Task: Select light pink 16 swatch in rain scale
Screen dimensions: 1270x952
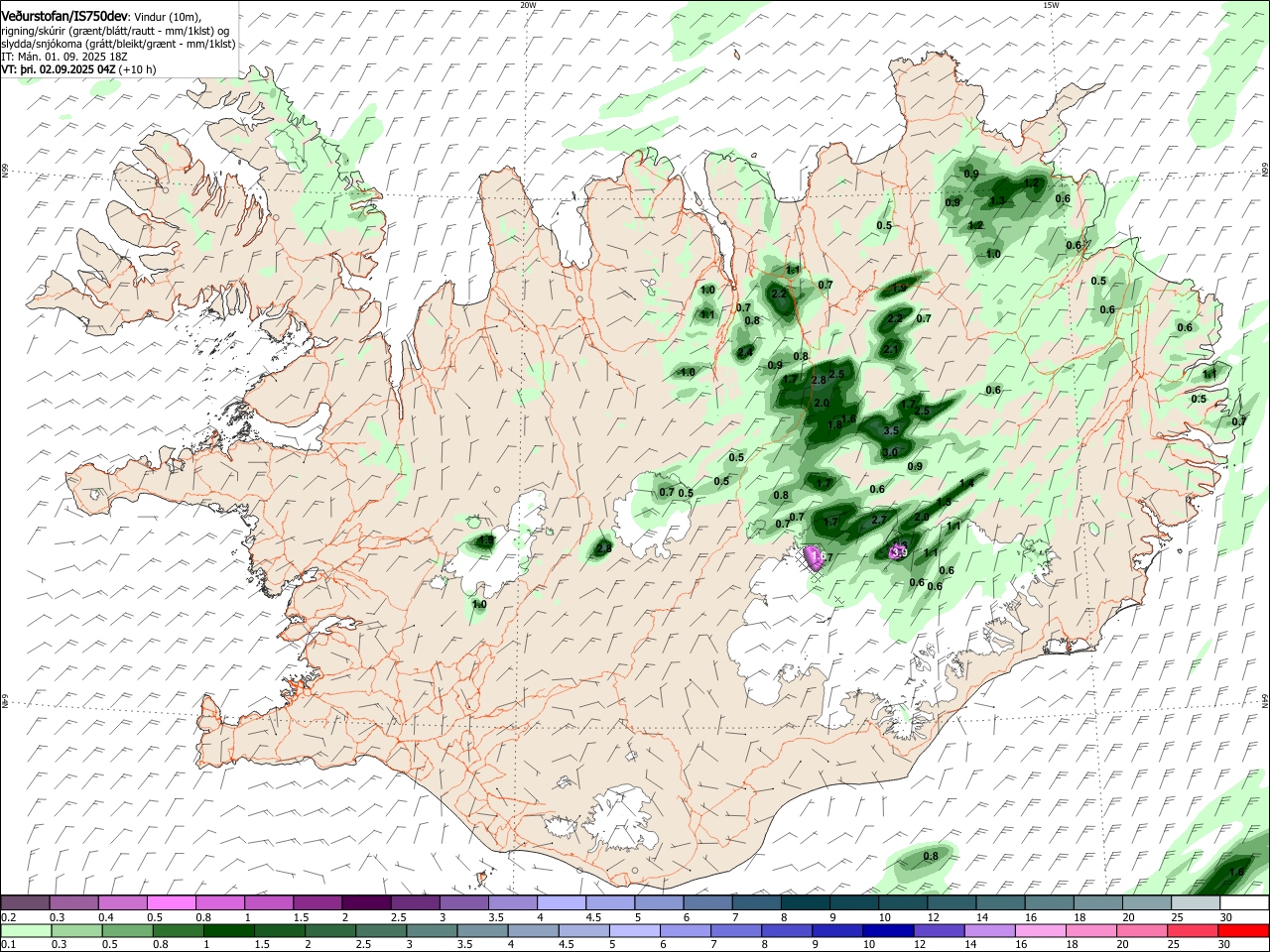Action: 1040,930
